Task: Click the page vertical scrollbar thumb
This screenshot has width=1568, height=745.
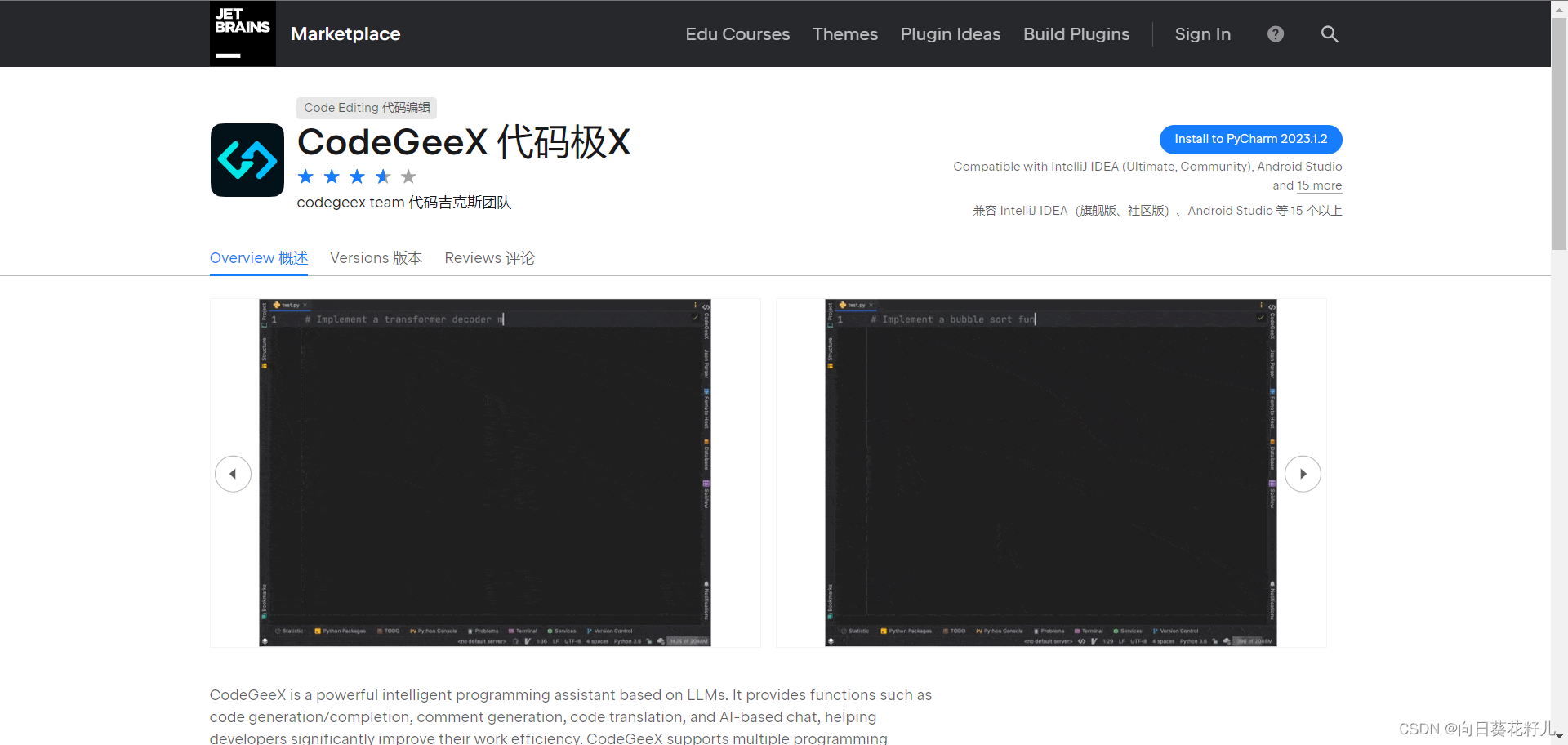Action: coord(1559,135)
